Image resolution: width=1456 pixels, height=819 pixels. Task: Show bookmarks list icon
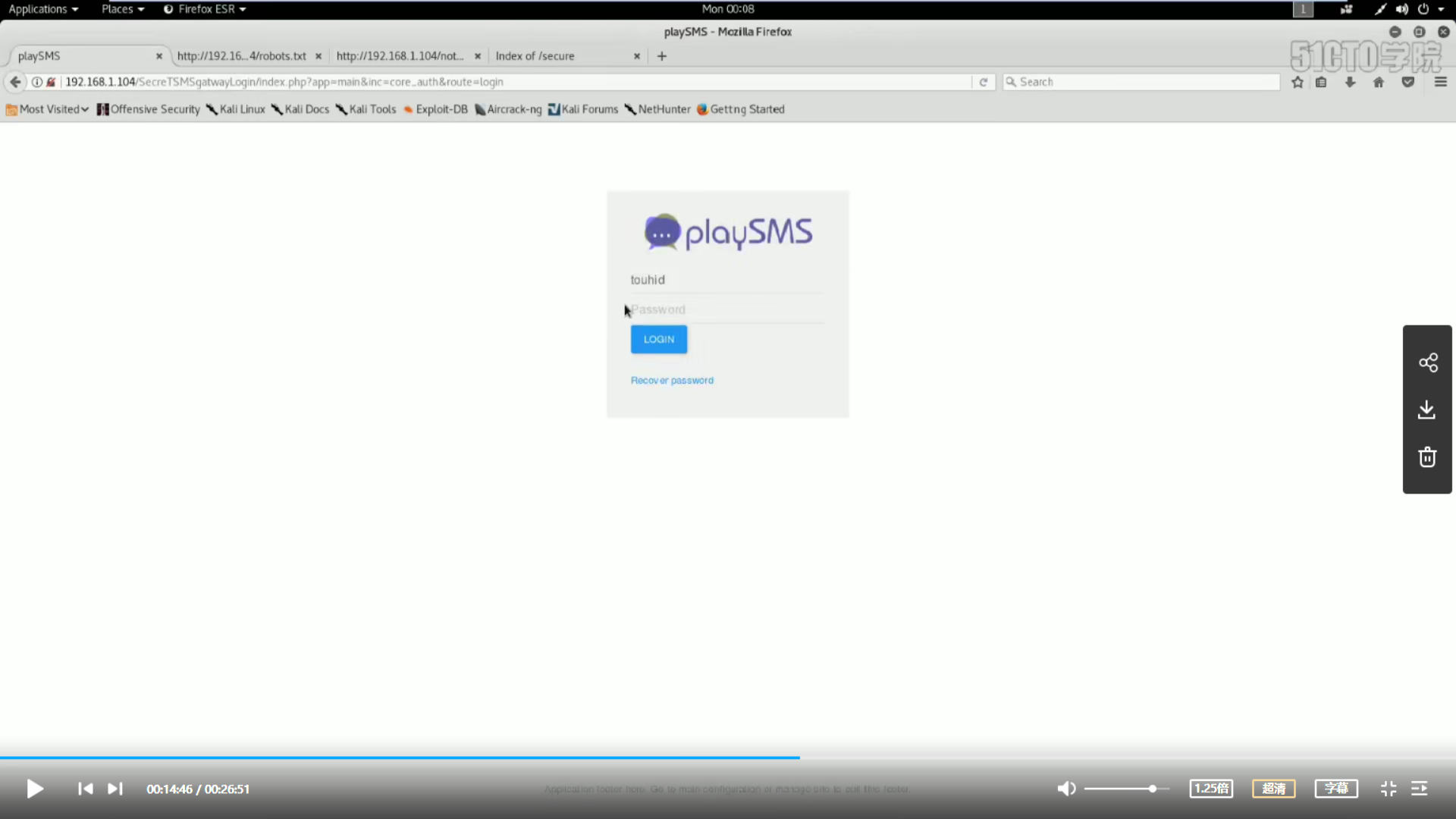pyautogui.click(x=1321, y=82)
